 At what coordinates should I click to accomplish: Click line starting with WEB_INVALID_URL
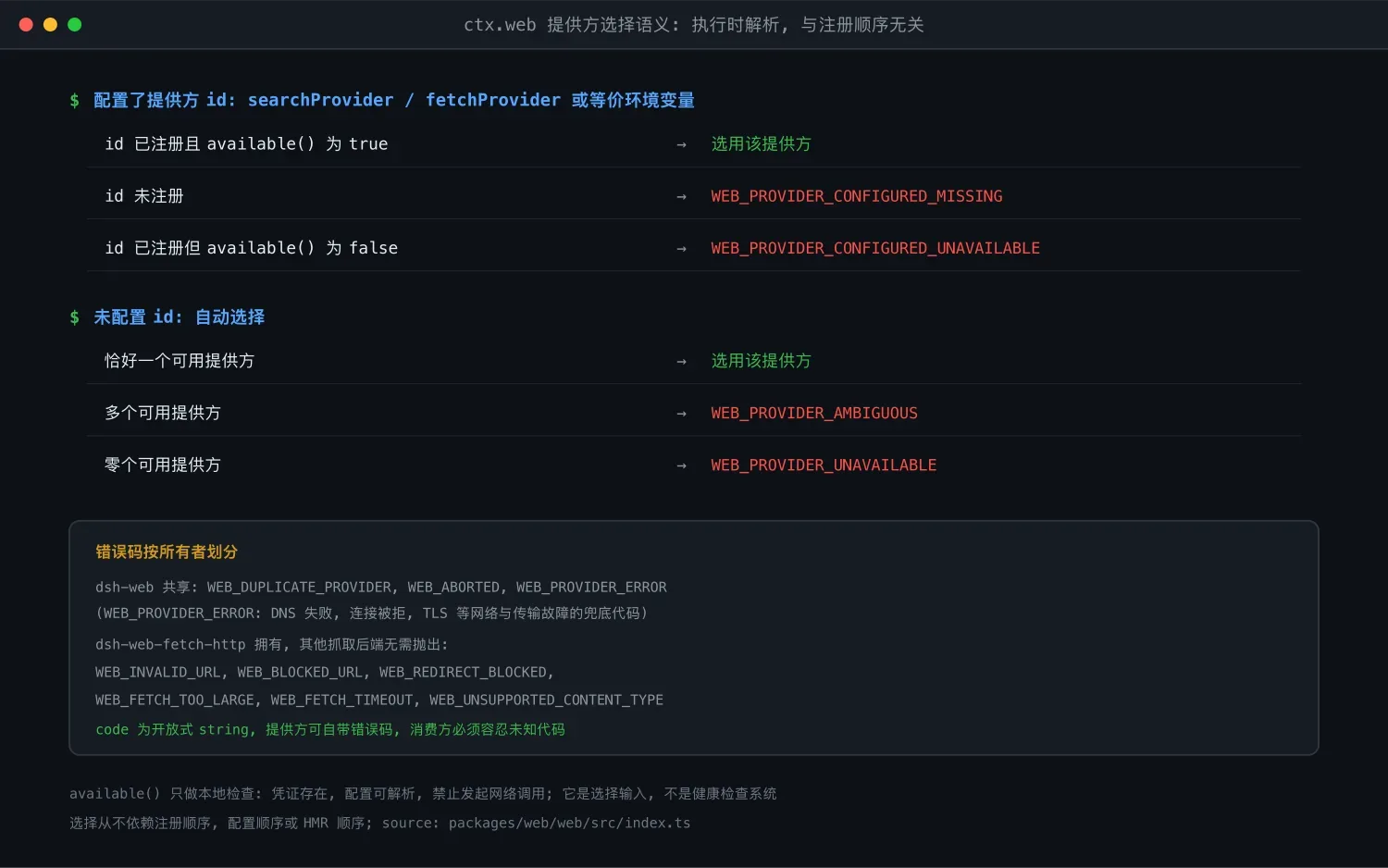[x=325, y=672]
